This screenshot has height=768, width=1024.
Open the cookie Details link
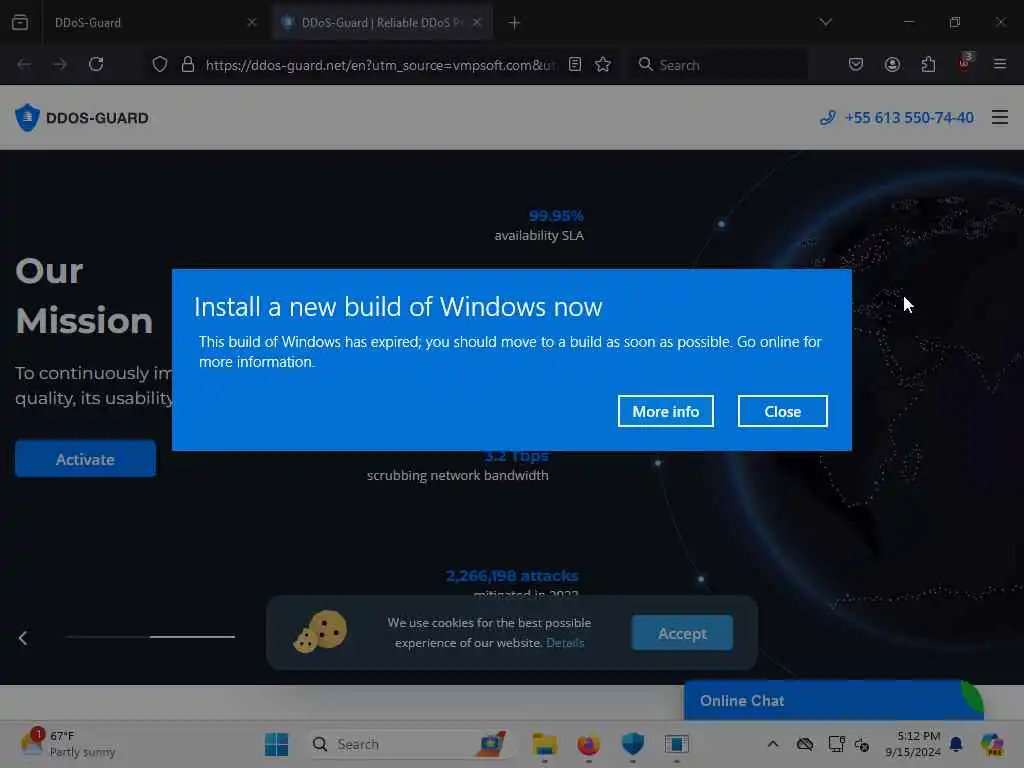click(565, 643)
